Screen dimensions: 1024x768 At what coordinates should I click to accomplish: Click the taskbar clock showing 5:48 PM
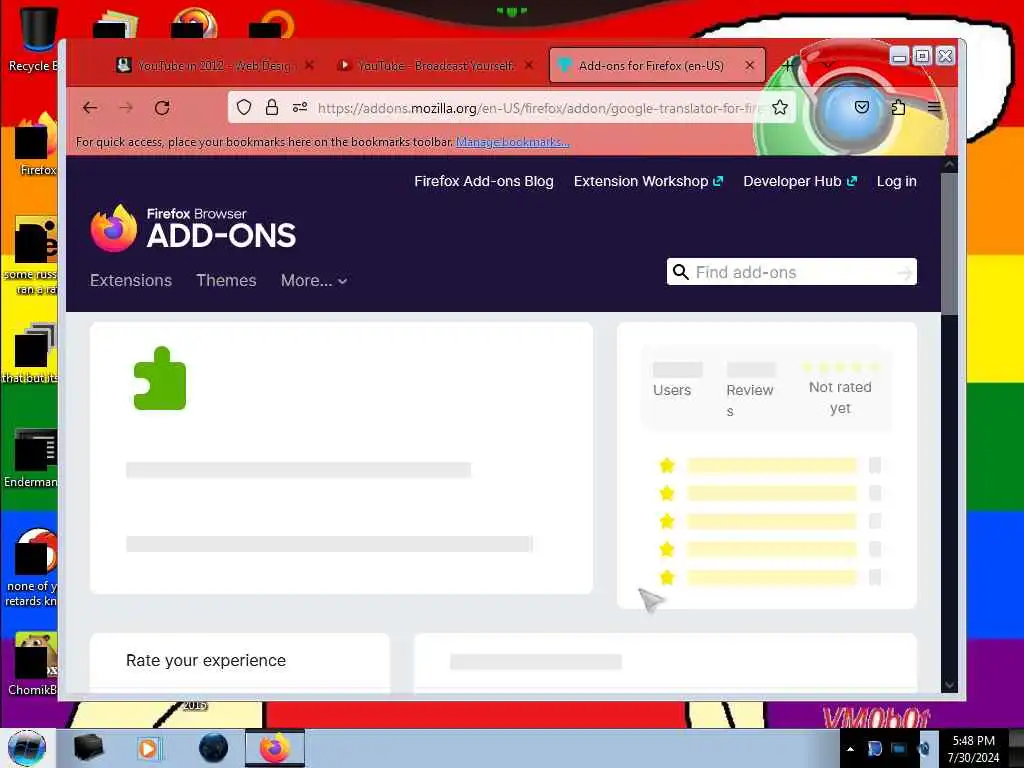point(973,749)
